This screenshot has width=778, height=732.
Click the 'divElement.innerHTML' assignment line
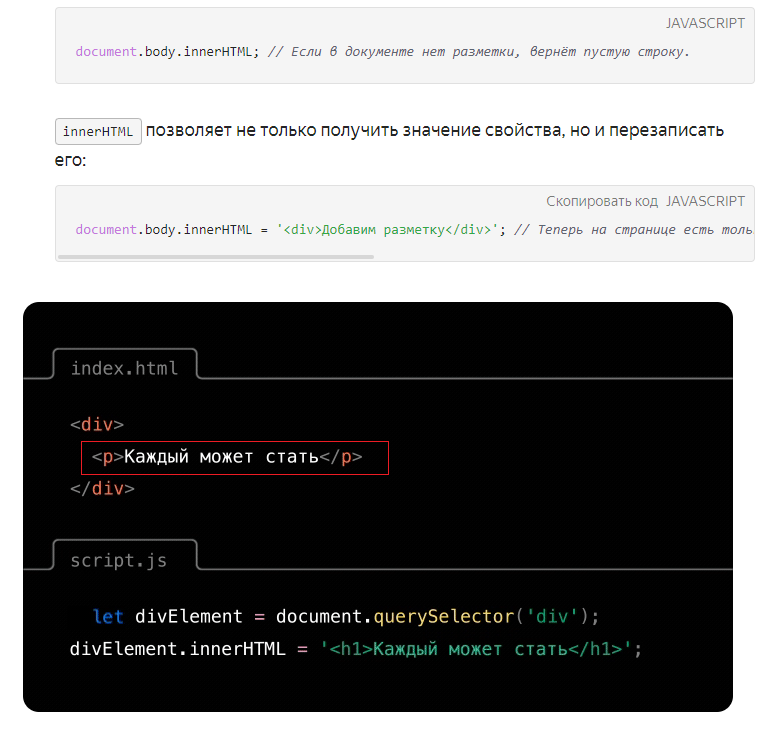coord(356,649)
